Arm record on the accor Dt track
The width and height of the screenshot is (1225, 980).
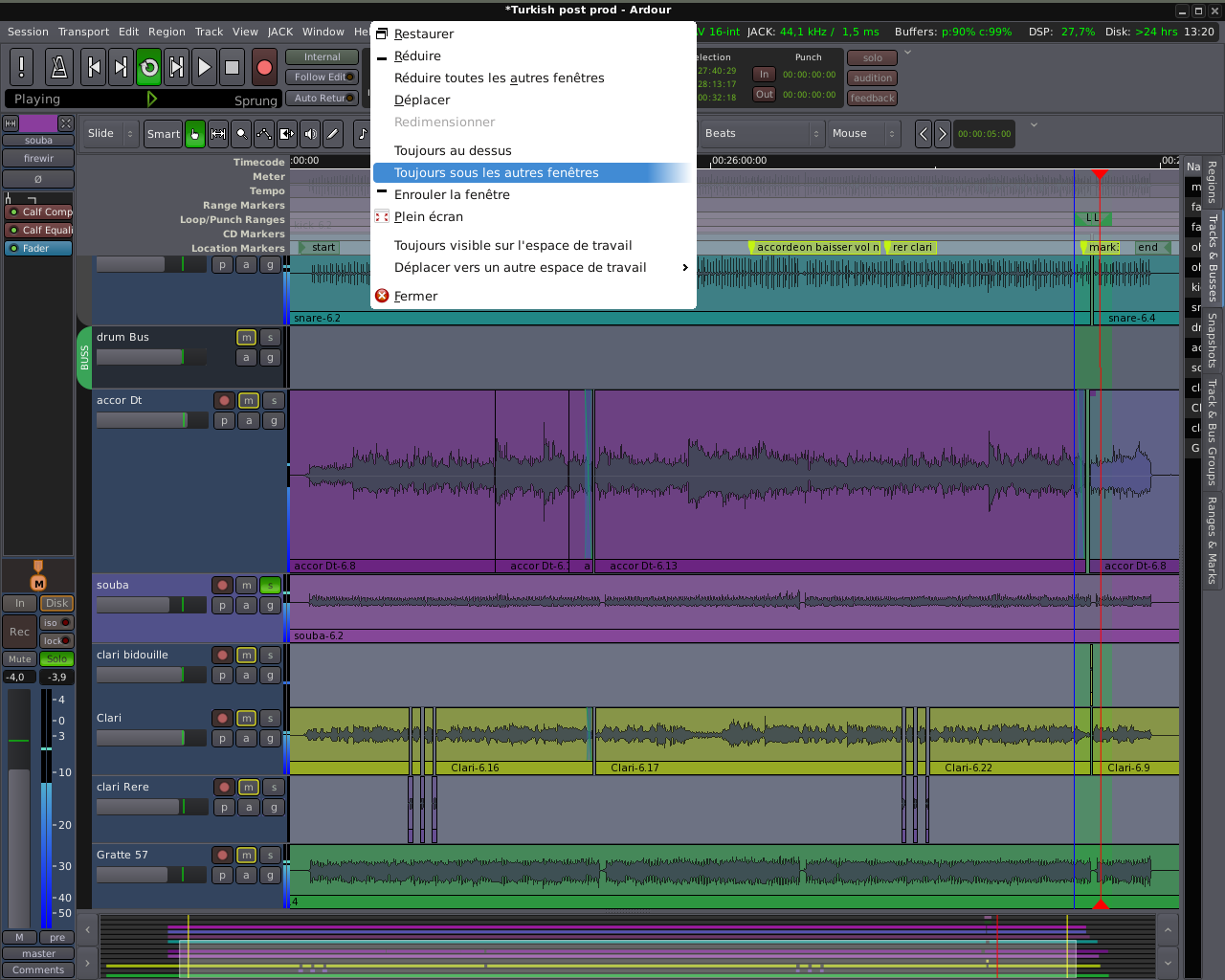tap(224, 400)
